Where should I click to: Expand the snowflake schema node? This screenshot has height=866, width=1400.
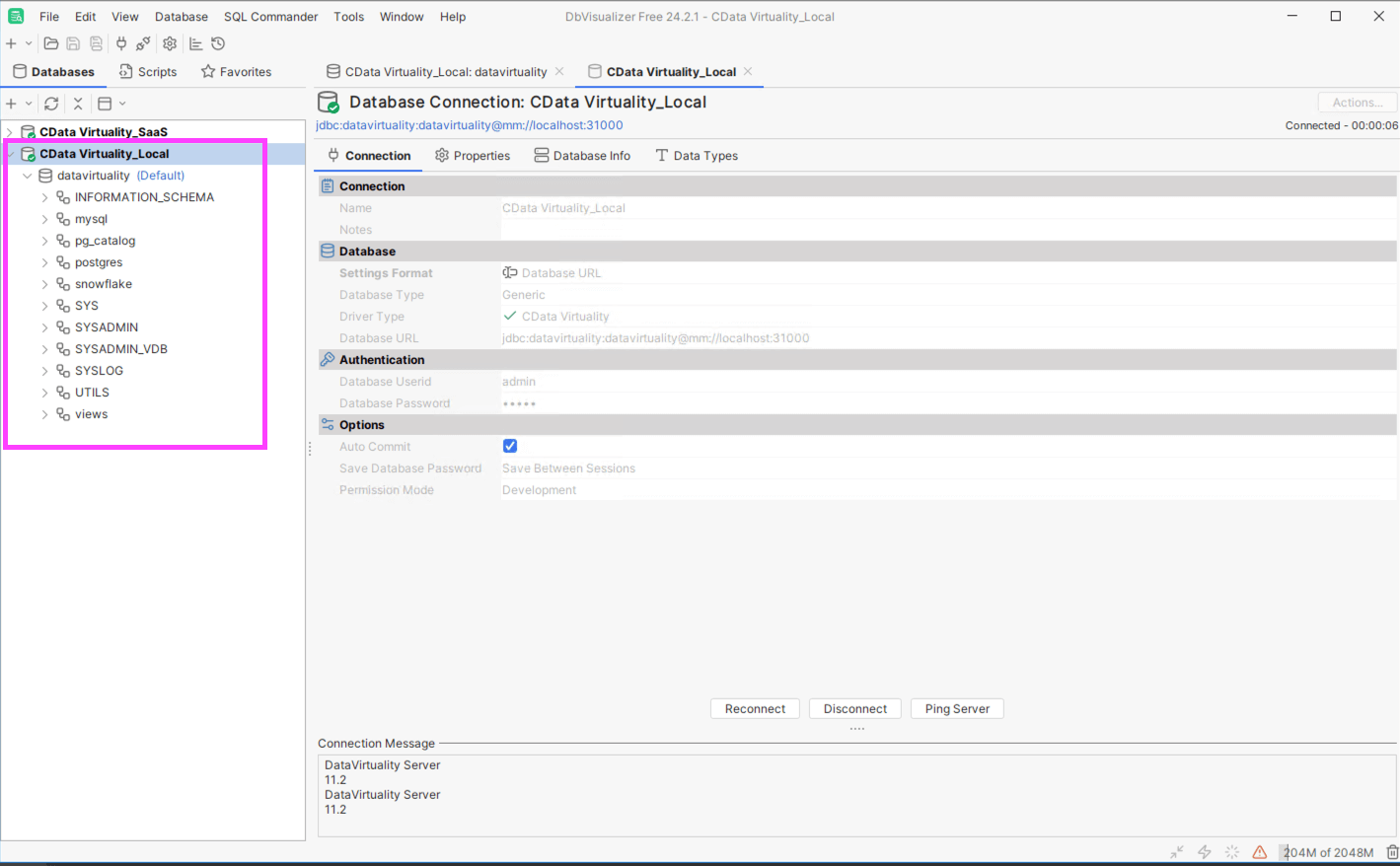point(44,284)
